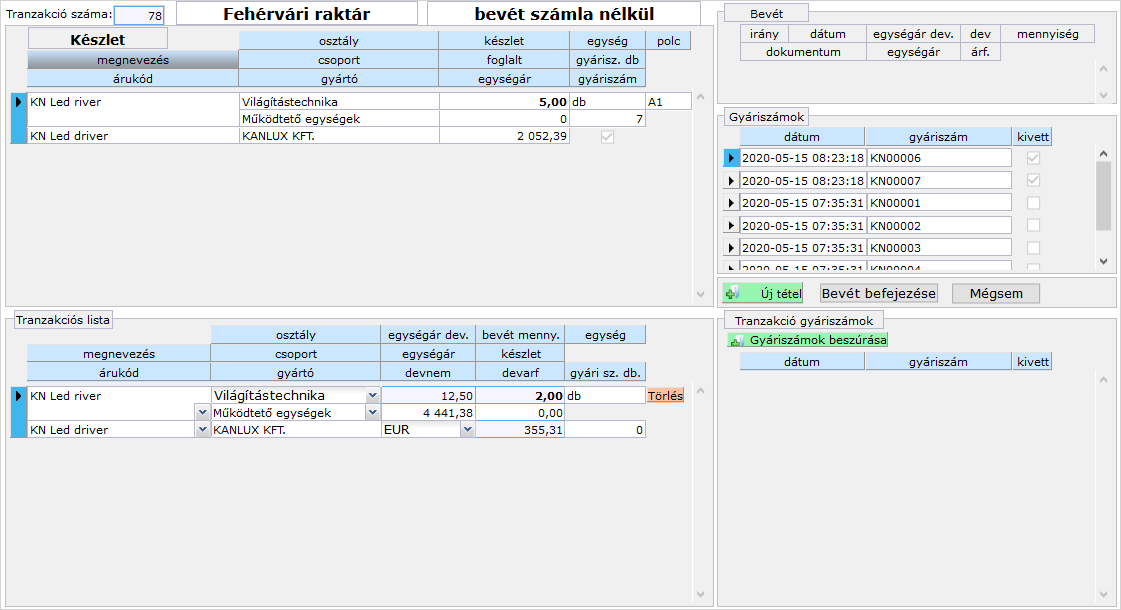Select the row marker arrow for KN00002
Image resolution: width=1121 pixels, height=610 pixels.
tap(730, 226)
